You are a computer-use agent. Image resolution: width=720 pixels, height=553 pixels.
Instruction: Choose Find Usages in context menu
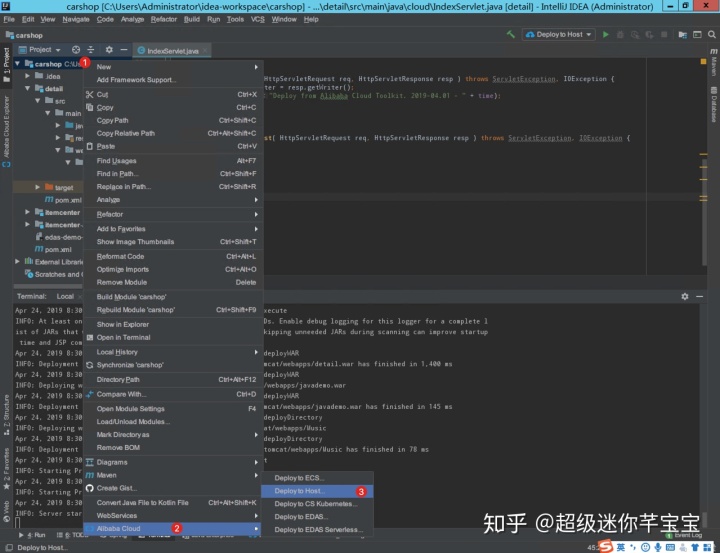pos(173,161)
